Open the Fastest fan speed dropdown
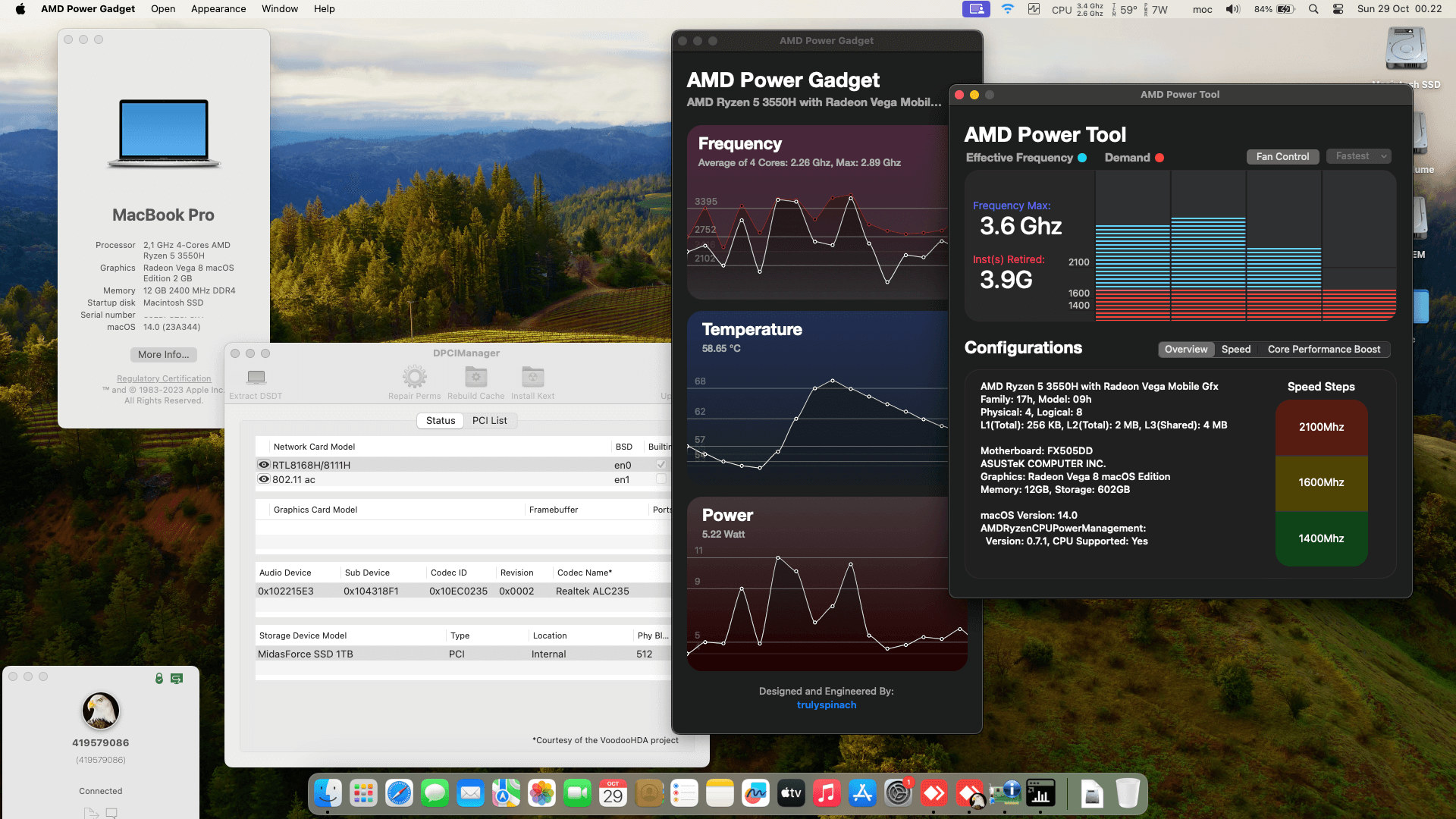The image size is (1456, 819). point(1358,156)
